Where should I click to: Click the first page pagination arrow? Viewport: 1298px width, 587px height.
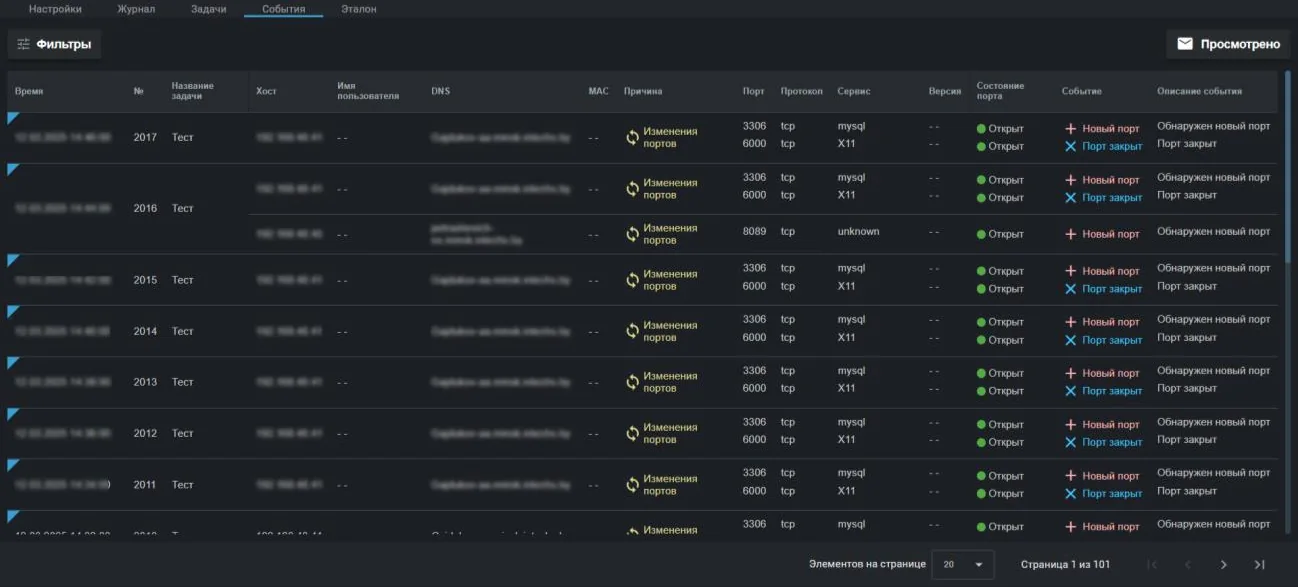[1152, 565]
